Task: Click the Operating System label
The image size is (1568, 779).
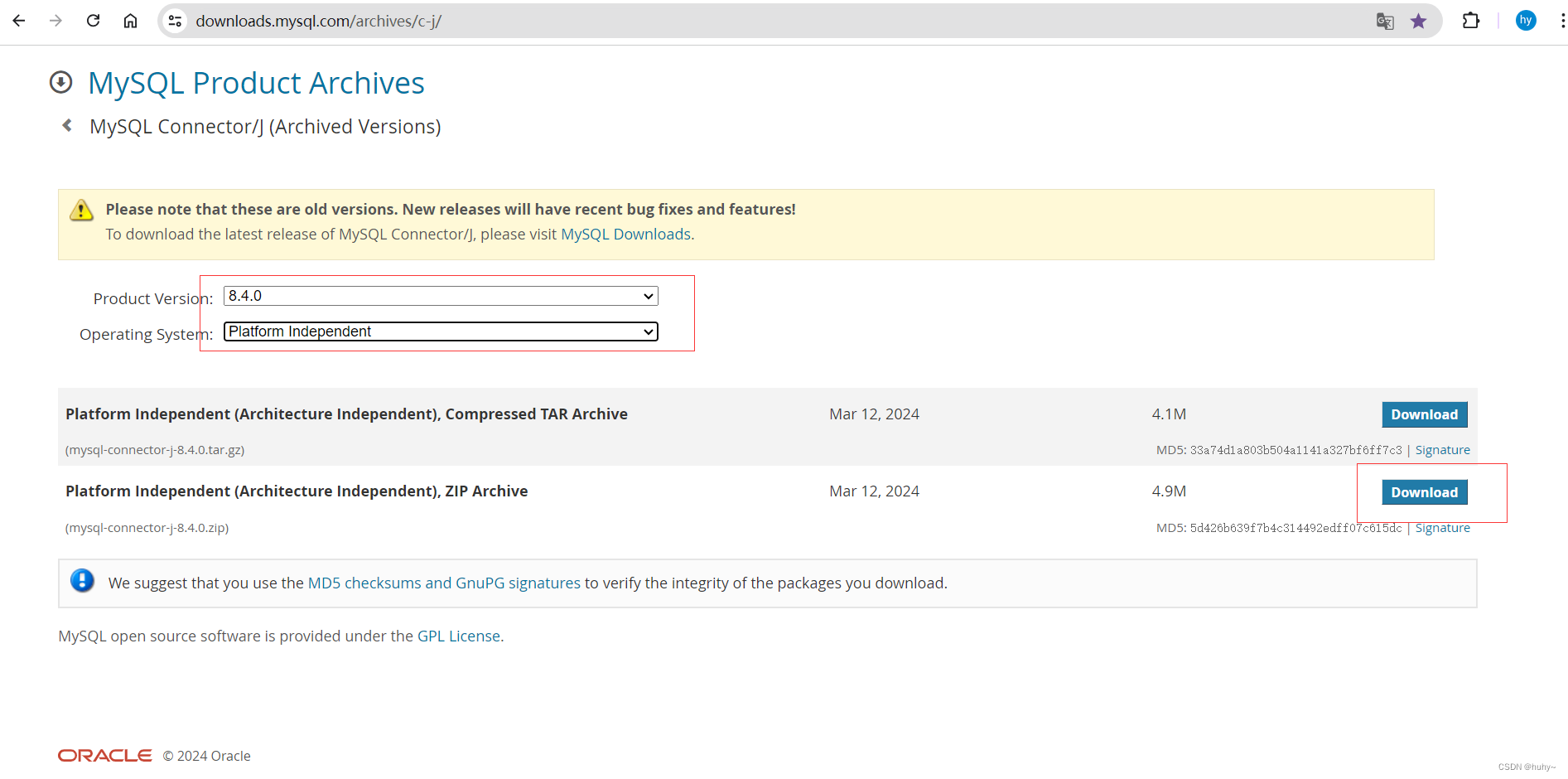Action: coord(147,334)
